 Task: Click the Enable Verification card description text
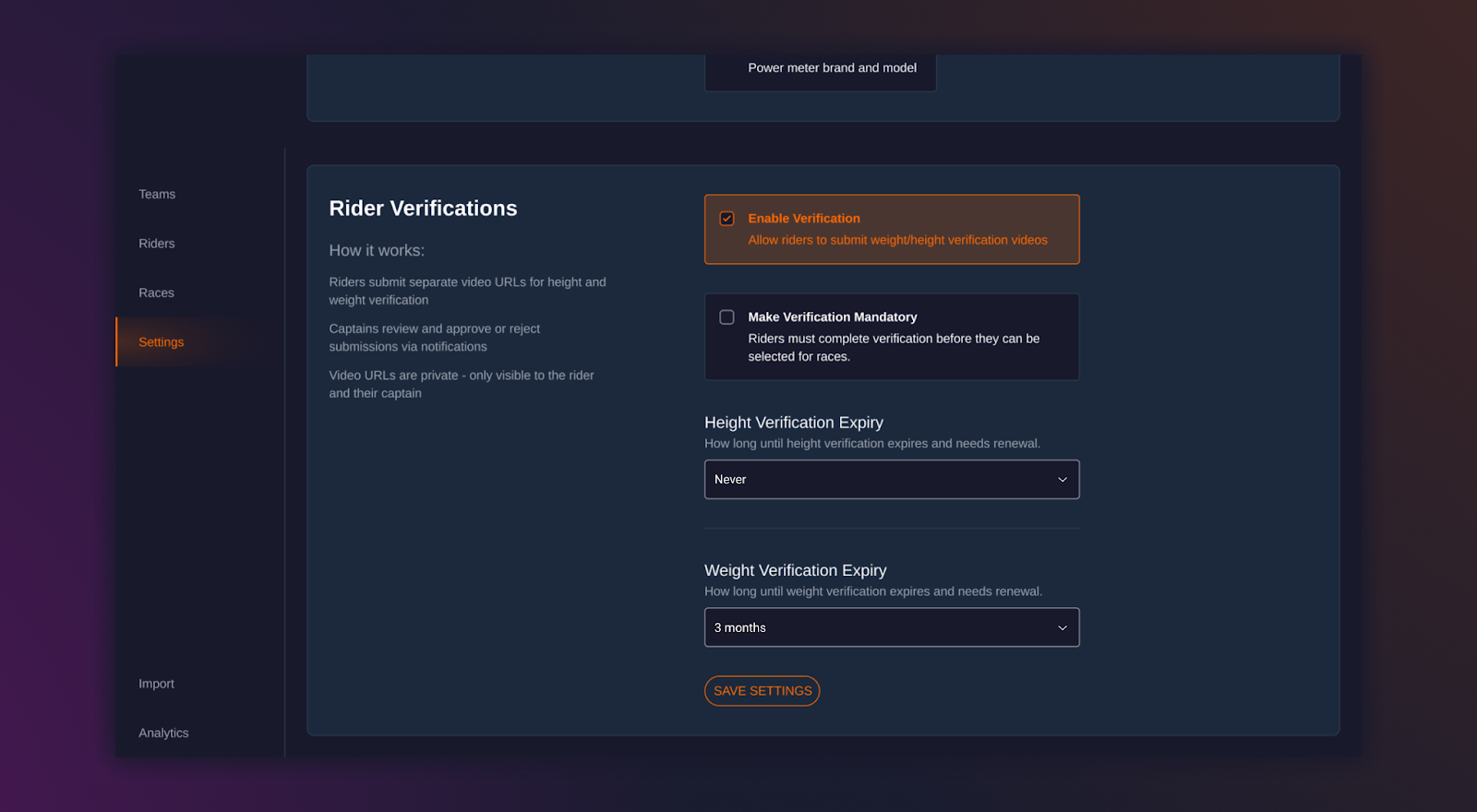pos(896,240)
